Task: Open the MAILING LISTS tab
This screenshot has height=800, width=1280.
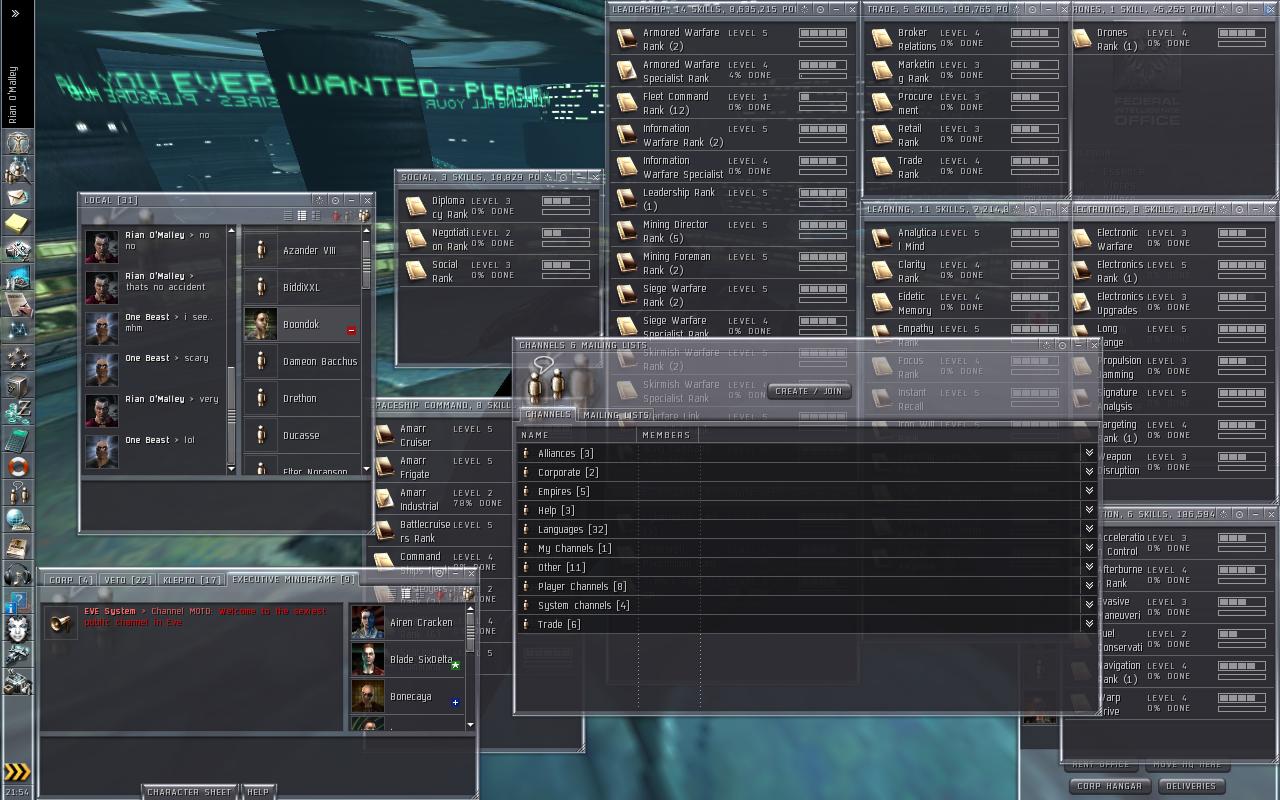Action: [616, 414]
